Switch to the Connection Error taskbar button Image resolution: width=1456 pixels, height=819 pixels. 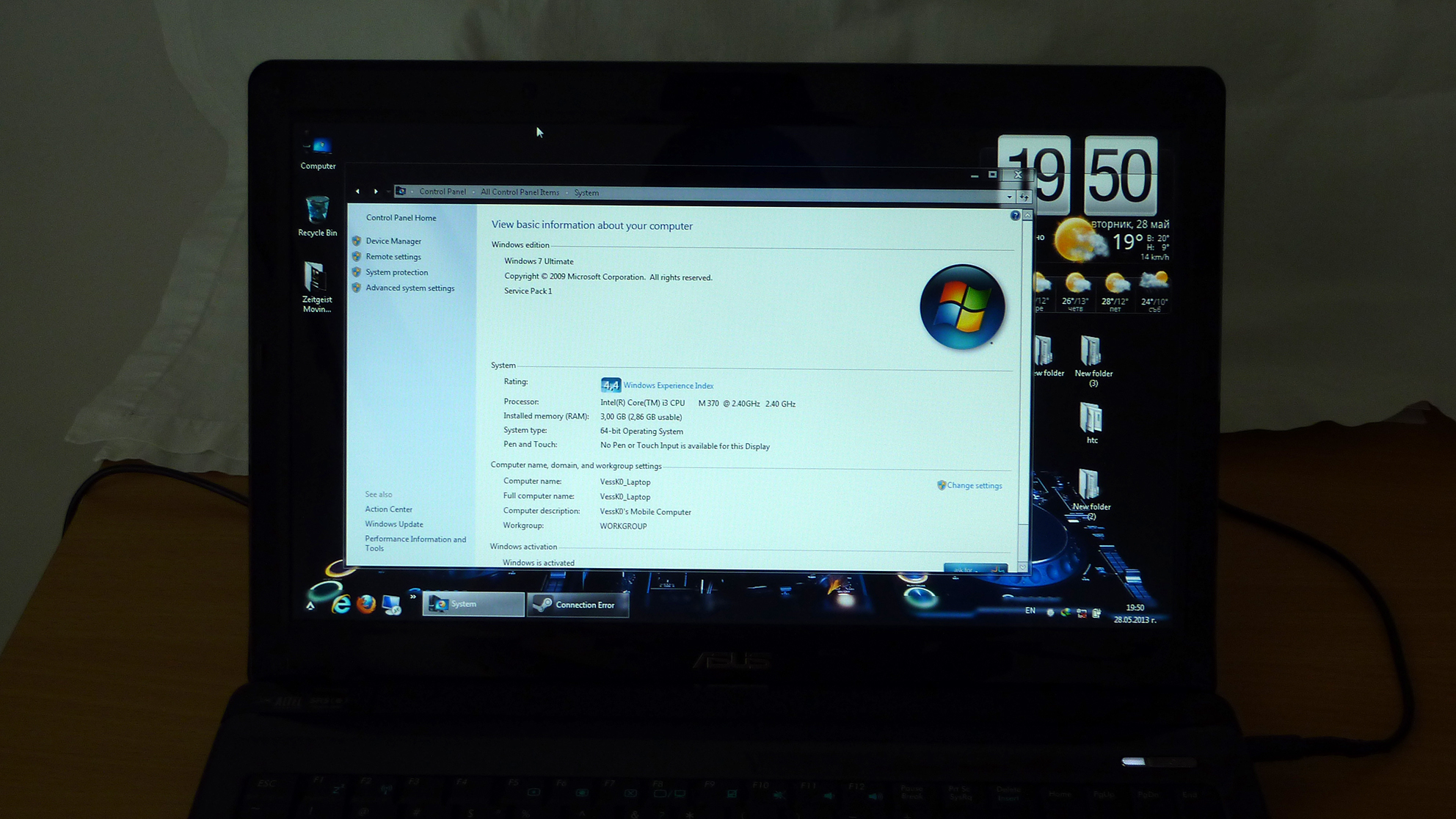point(578,605)
